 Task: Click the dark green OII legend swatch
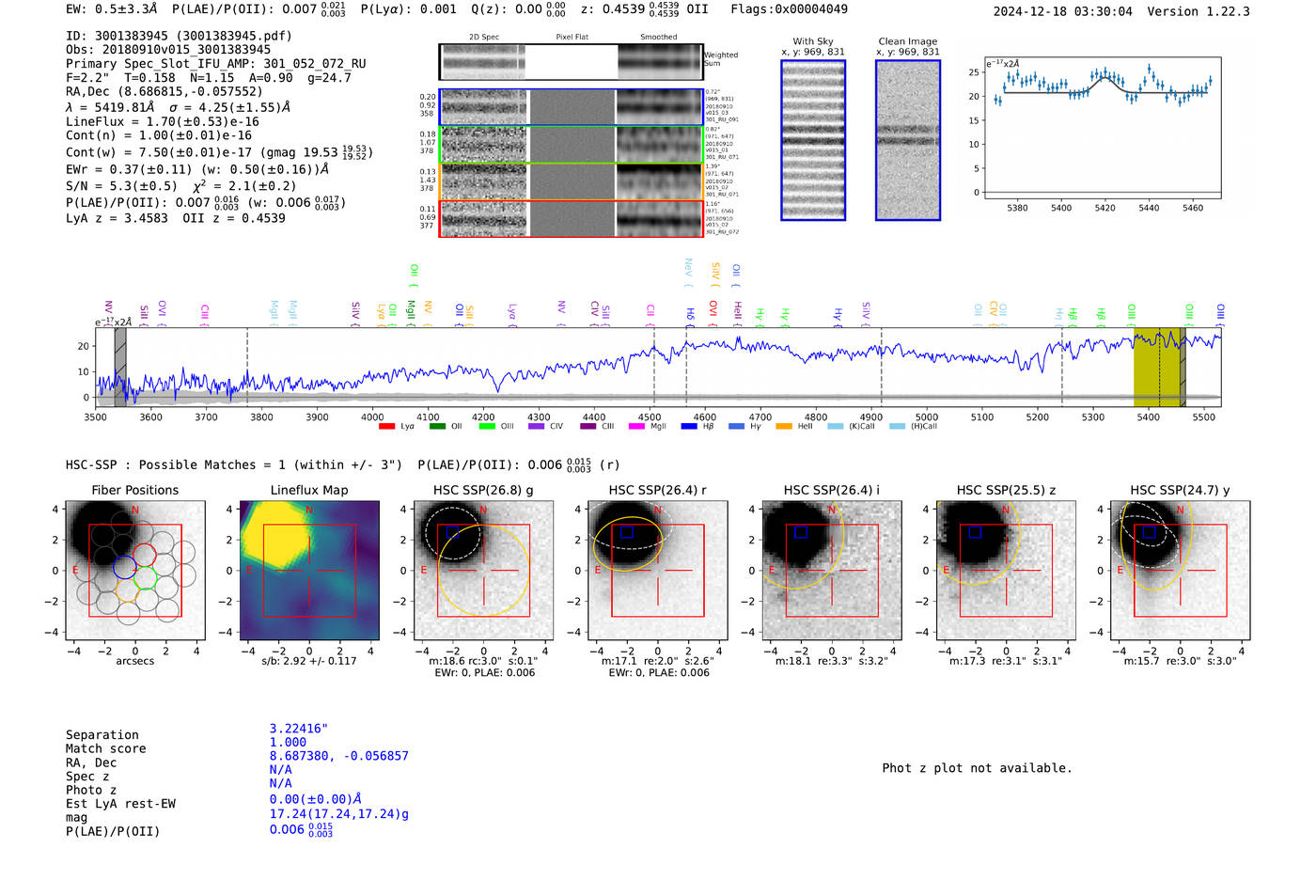point(437,427)
